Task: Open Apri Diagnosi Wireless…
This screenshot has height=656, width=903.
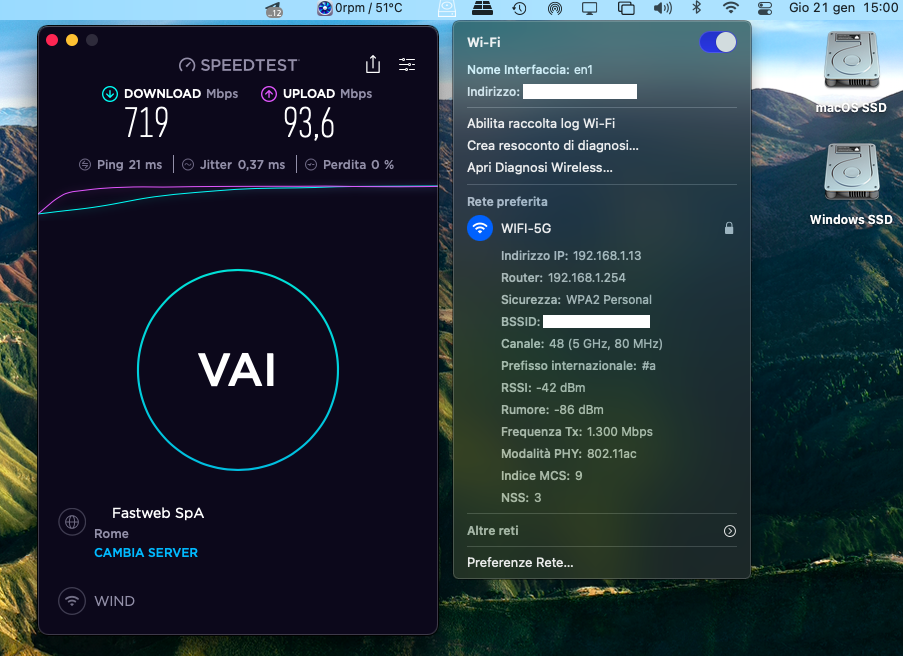Action: (540, 167)
